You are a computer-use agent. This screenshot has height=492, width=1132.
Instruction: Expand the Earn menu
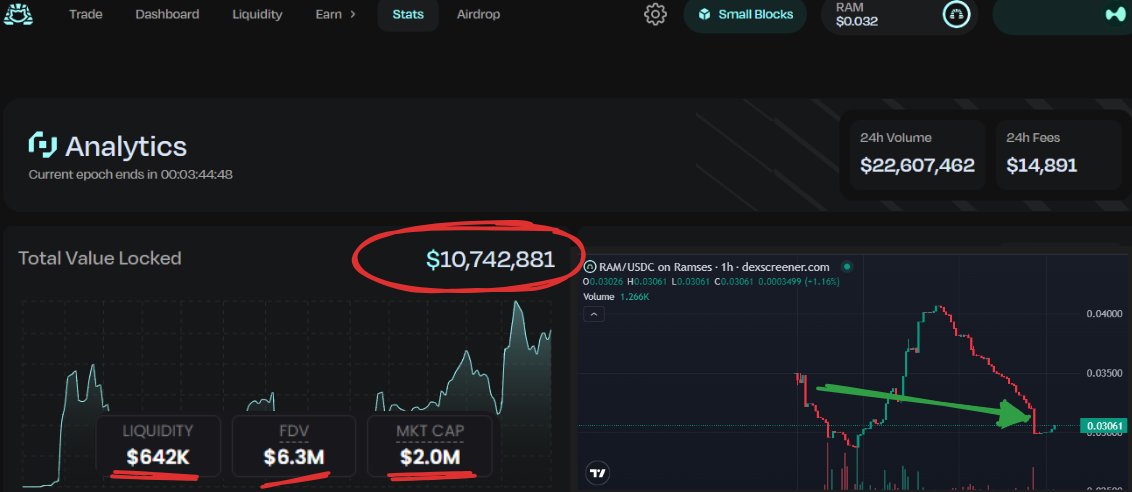pos(335,14)
